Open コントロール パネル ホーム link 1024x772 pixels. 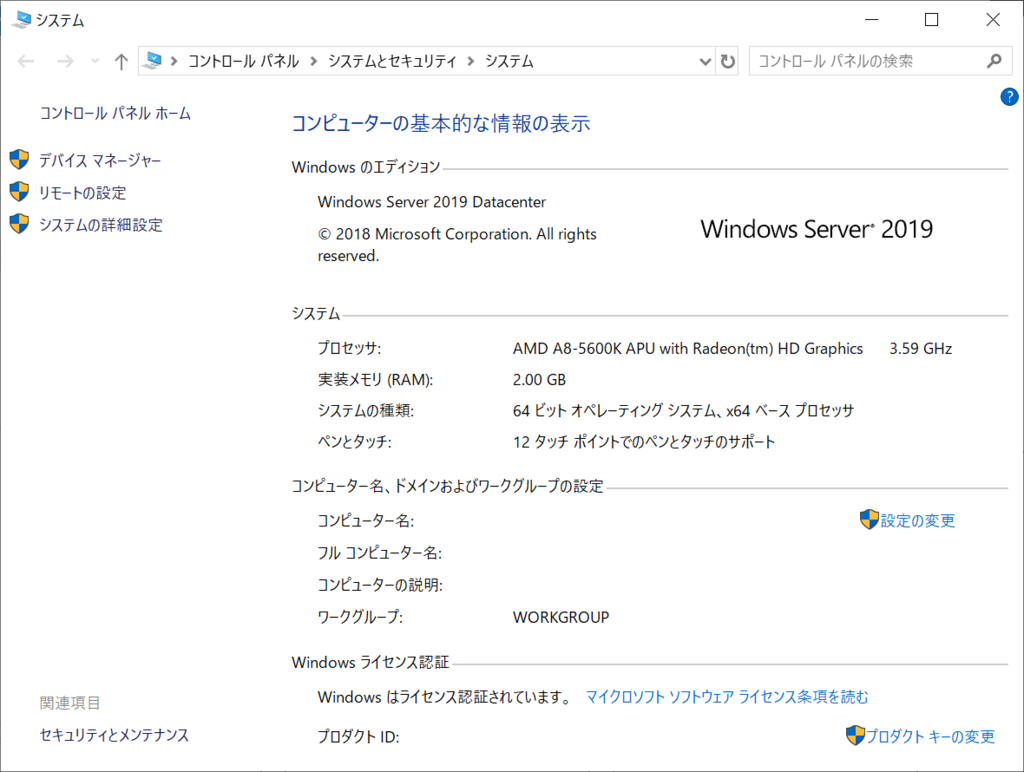tap(115, 114)
